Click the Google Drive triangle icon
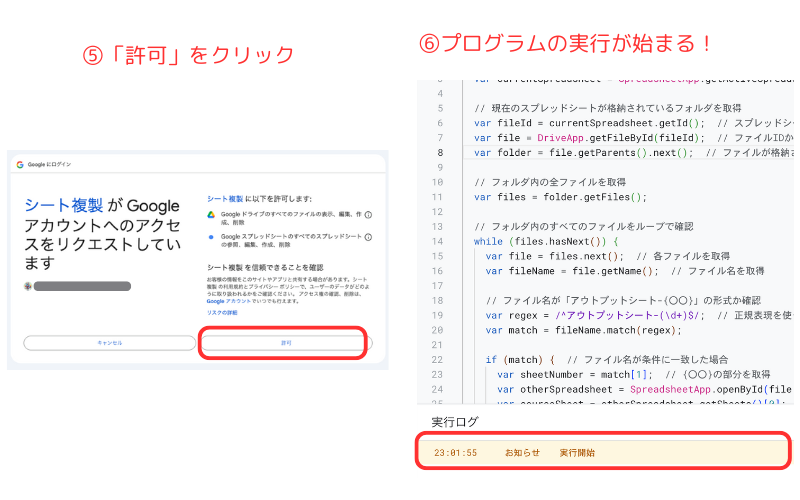The height and width of the screenshot is (500, 800). [211, 215]
